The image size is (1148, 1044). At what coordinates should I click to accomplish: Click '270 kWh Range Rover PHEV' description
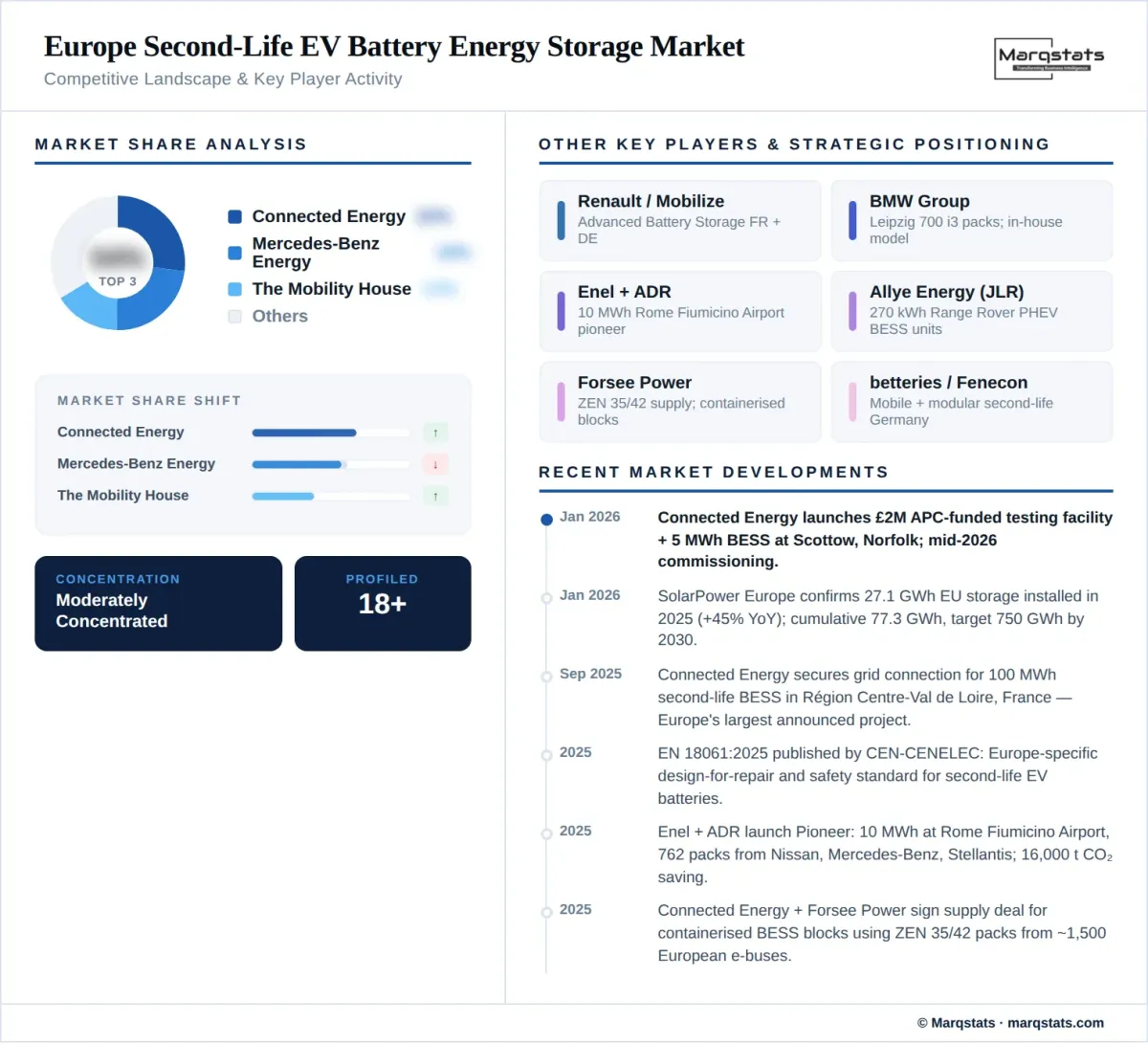pyautogui.click(x=963, y=321)
